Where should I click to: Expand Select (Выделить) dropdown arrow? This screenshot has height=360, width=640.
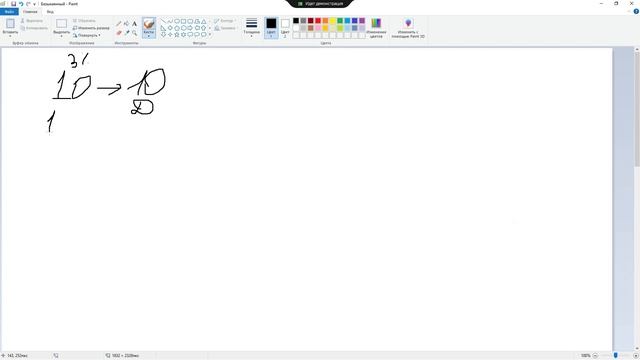pos(62,36)
